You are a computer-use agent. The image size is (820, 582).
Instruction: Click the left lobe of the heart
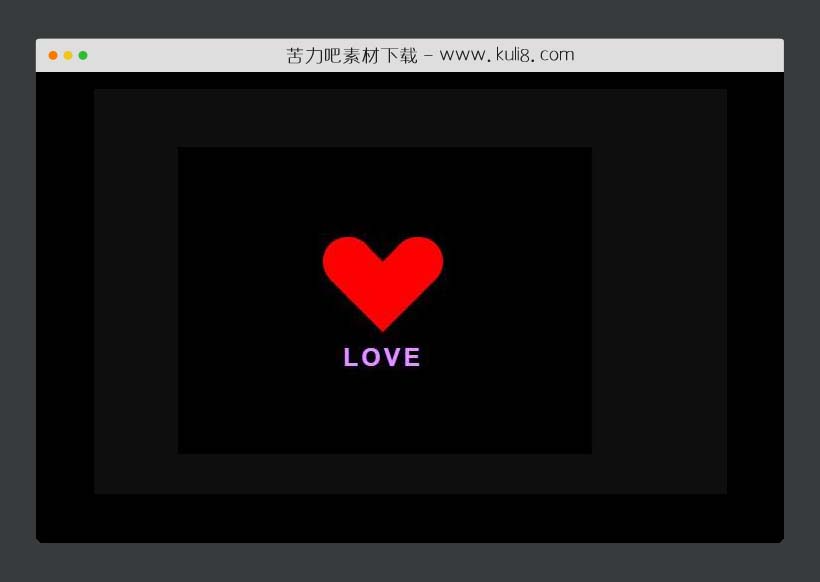pyautogui.click(x=349, y=261)
